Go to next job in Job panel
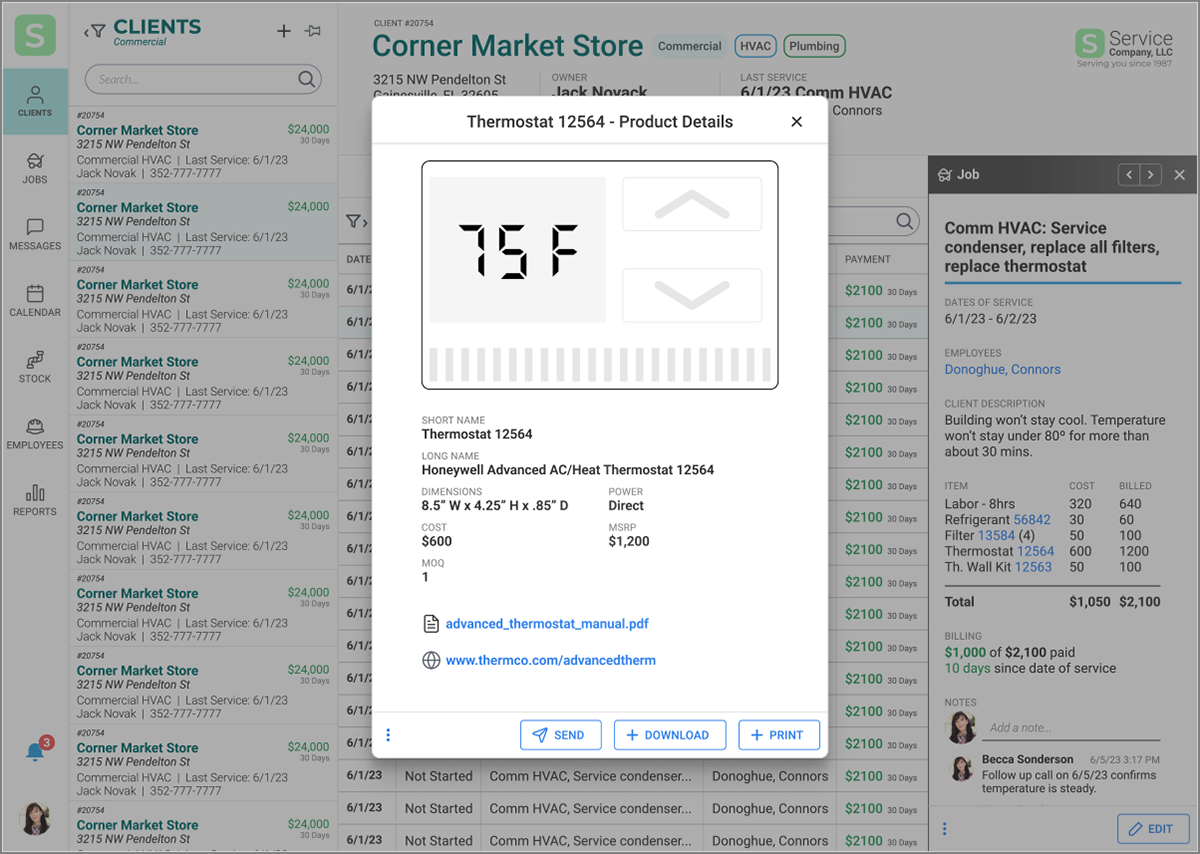1200x854 pixels. 1151,175
